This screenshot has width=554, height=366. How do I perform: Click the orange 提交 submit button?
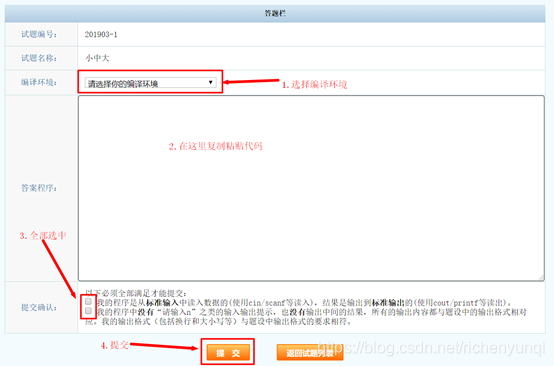point(228,353)
